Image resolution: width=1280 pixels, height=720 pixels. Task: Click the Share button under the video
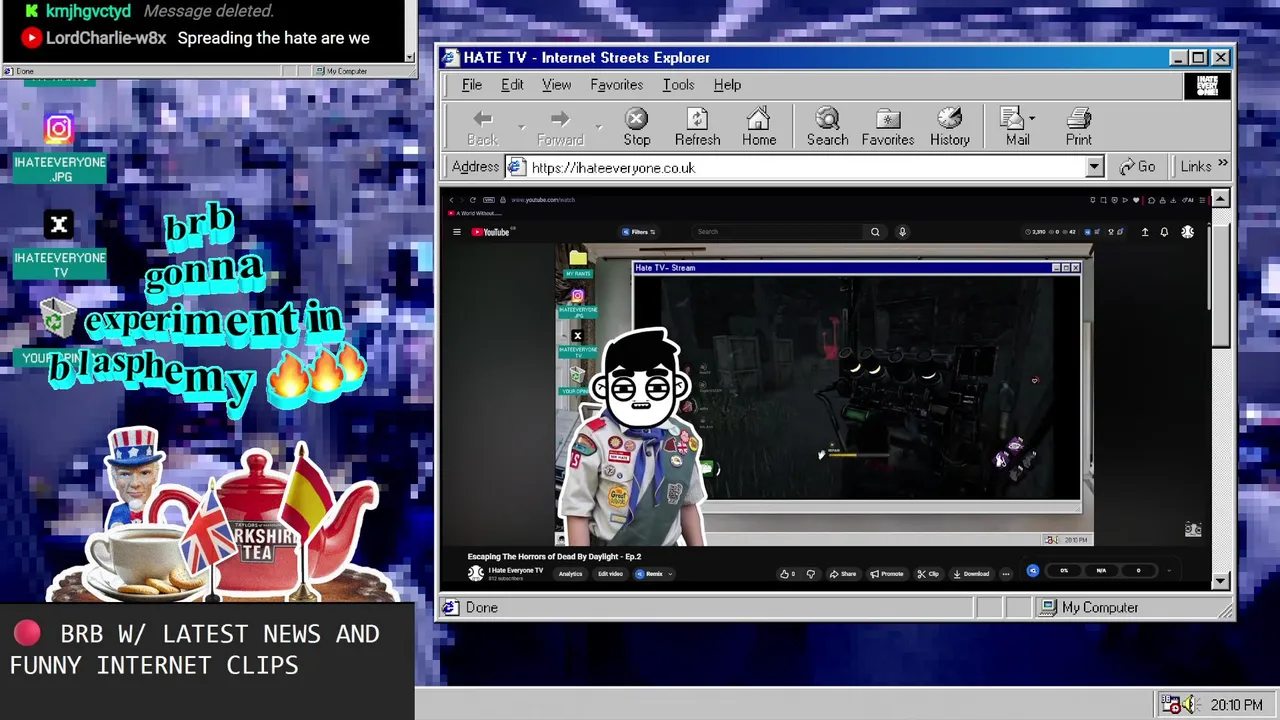point(842,574)
